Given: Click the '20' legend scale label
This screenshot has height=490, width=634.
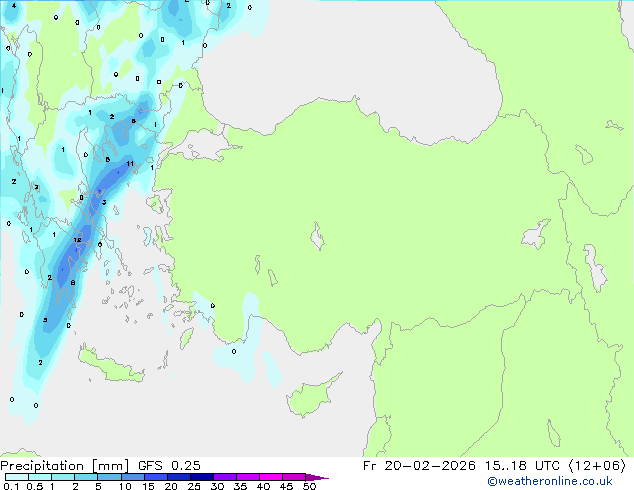Looking at the screenshot, I should [171, 486].
